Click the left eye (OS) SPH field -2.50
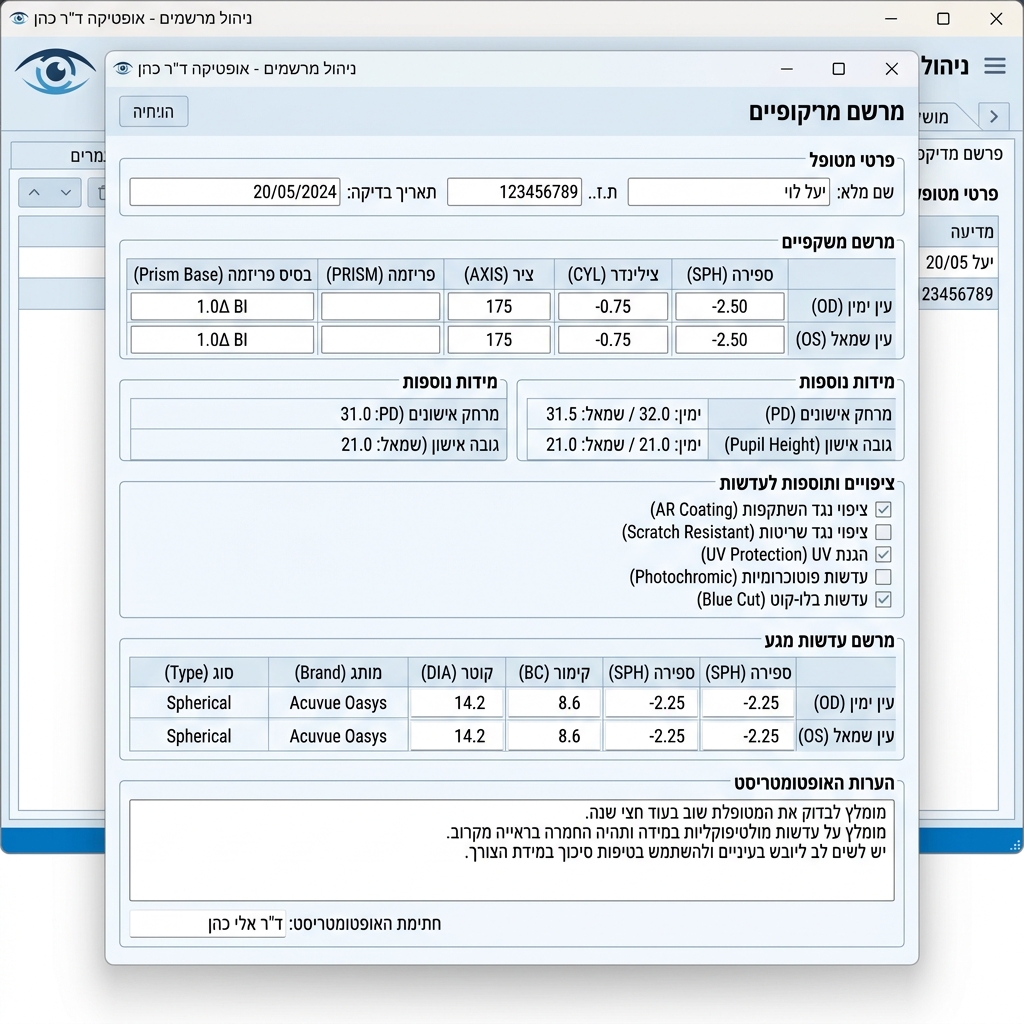1024x1024 pixels. (x=729, y=340)
